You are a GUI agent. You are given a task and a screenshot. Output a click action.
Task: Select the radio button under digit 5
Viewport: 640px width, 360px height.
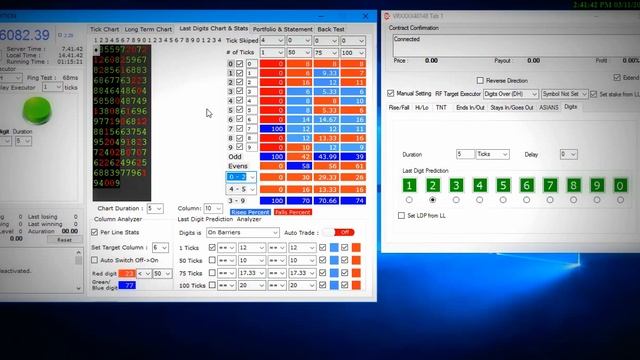(x=503, y=200)
